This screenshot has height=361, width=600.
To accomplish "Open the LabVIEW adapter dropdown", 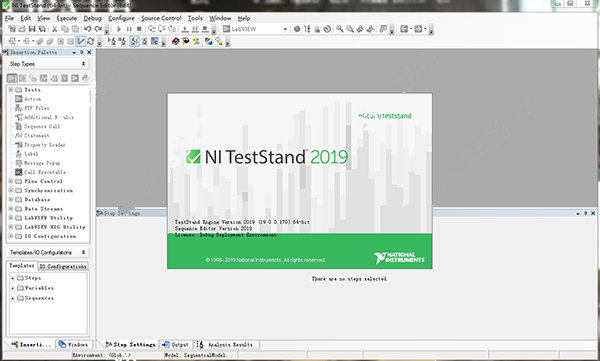I will click(285, 29).
